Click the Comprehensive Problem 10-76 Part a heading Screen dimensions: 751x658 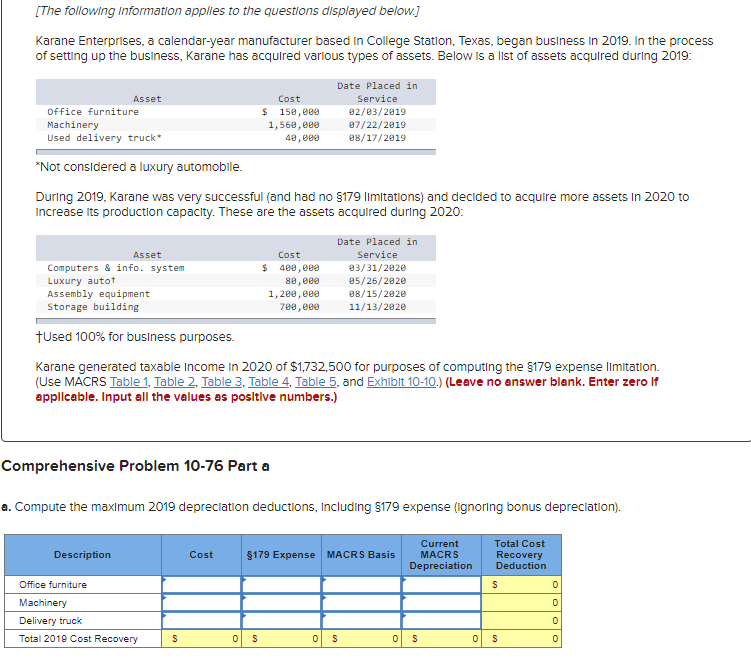[136, 466]
